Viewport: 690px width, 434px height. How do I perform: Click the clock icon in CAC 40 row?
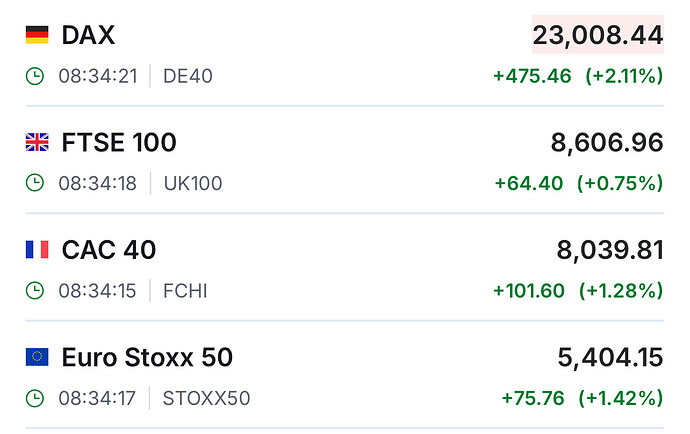pos(35,291)
